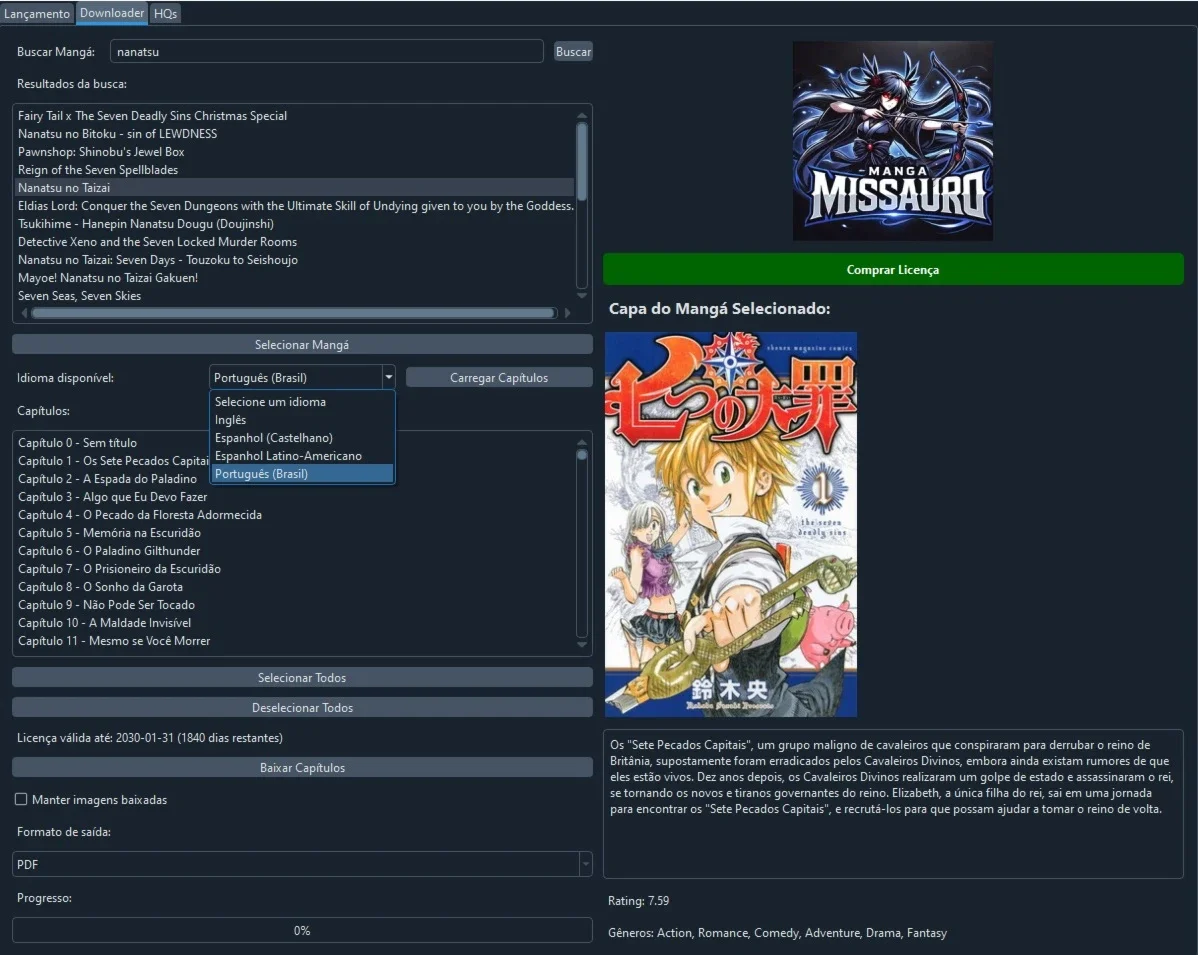Screen dimensions: 1198x955
Task: Click the Gêneros list text
Action: click(777, 933)
